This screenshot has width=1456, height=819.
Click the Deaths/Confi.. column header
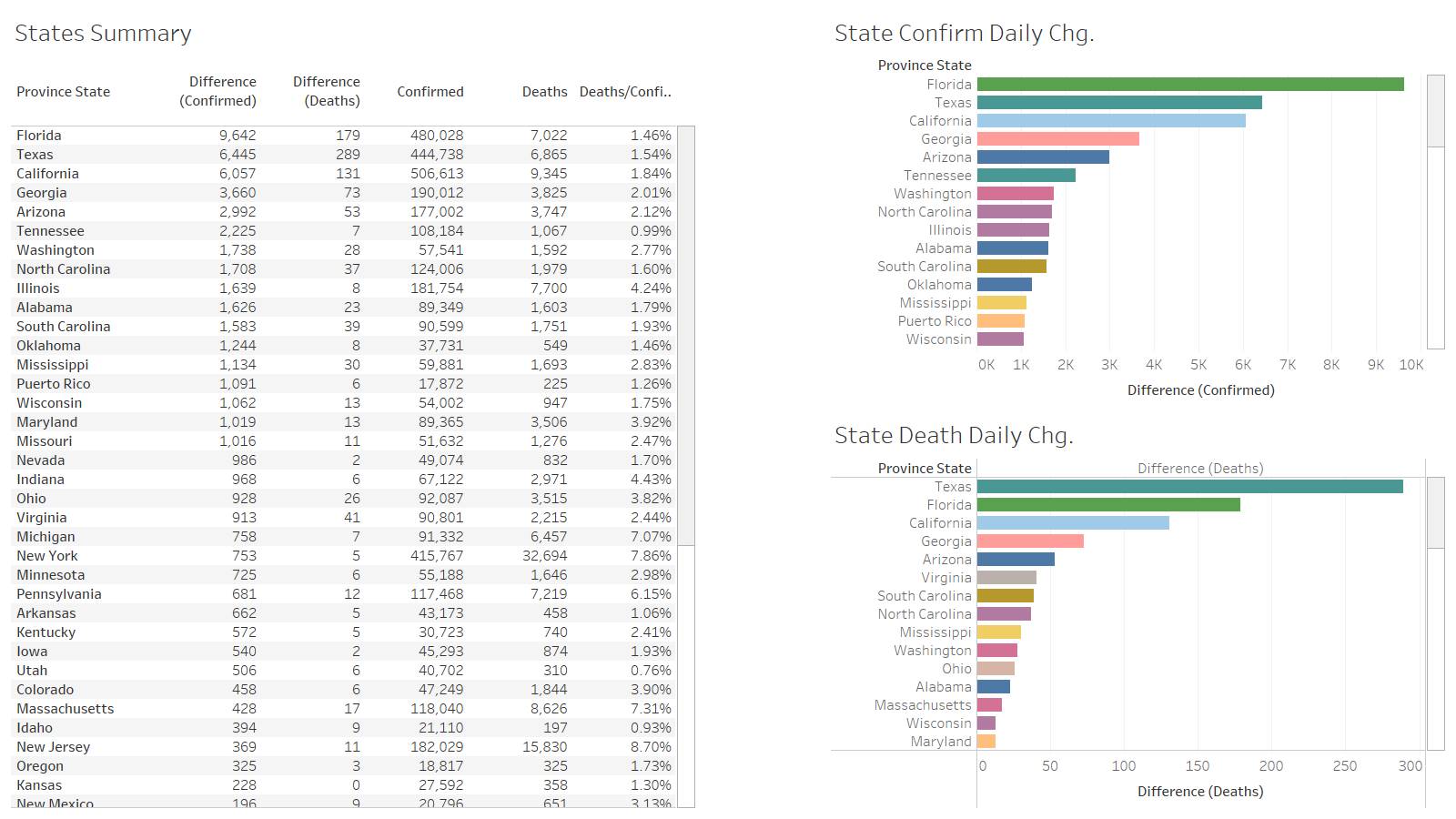[625, 92]
